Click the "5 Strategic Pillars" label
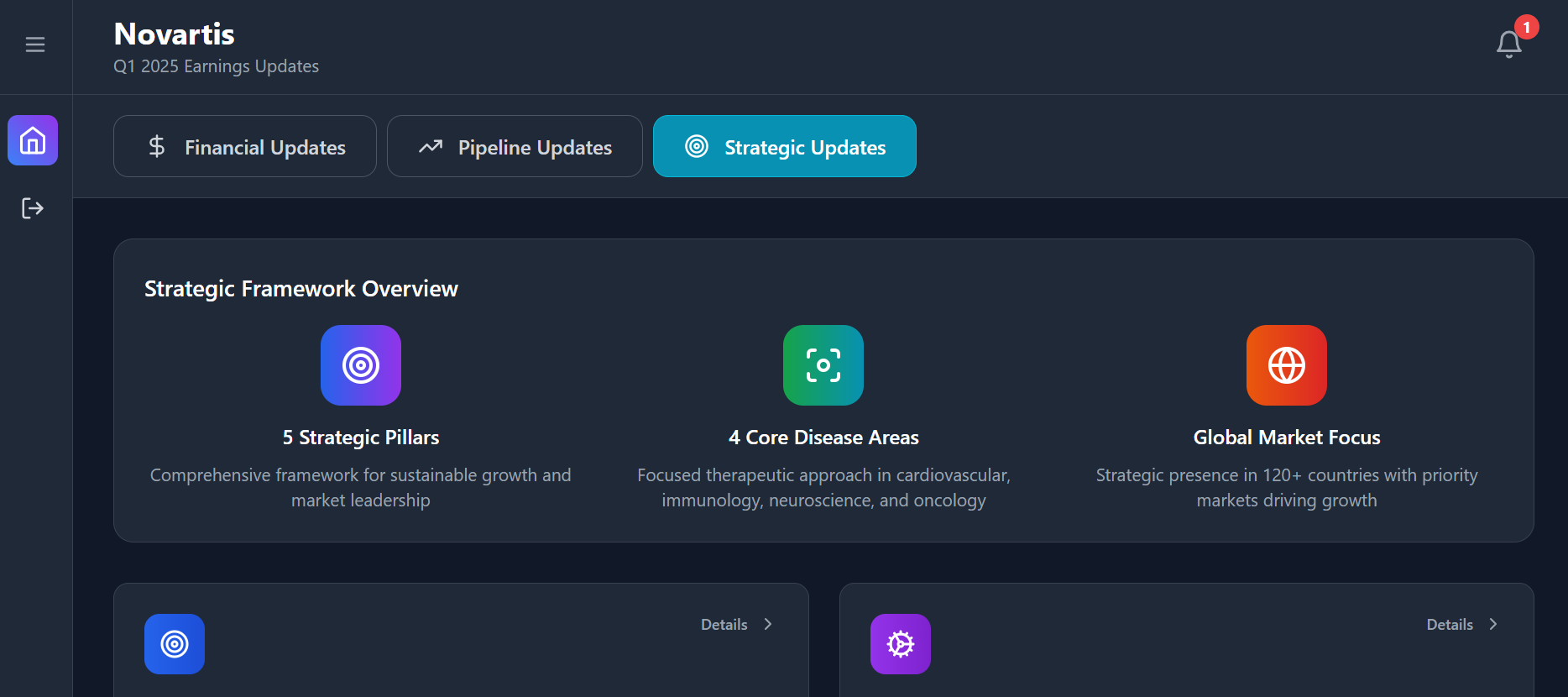 [x=361, y=438]
